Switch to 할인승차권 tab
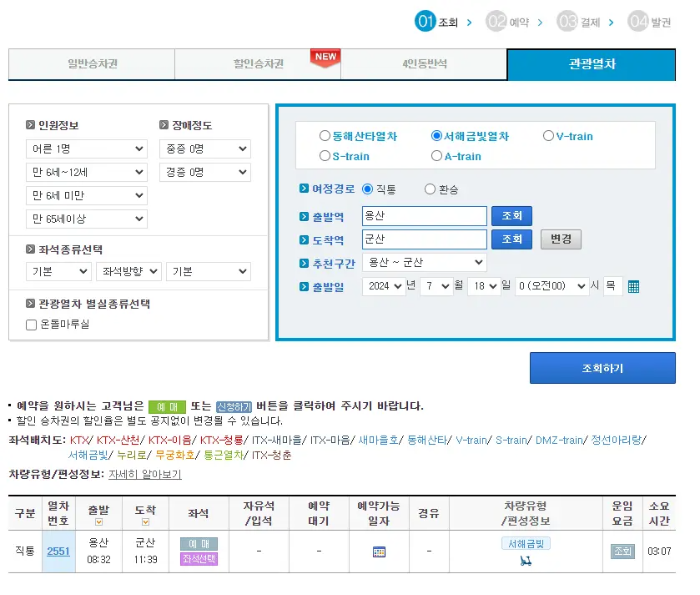This screenshot has width=700, height=595. click(x=258, y=64)
